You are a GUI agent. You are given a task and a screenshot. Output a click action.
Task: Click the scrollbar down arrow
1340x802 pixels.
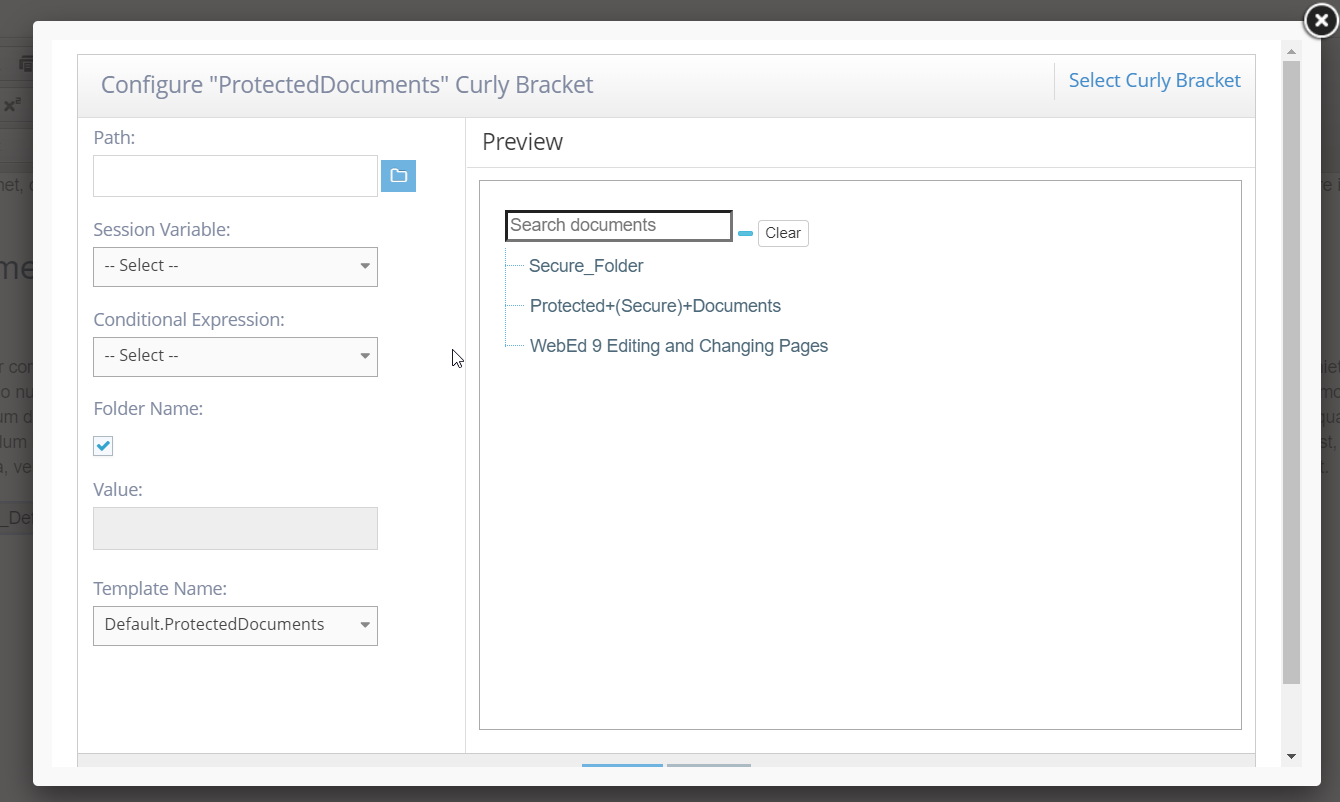[1291, 757]
